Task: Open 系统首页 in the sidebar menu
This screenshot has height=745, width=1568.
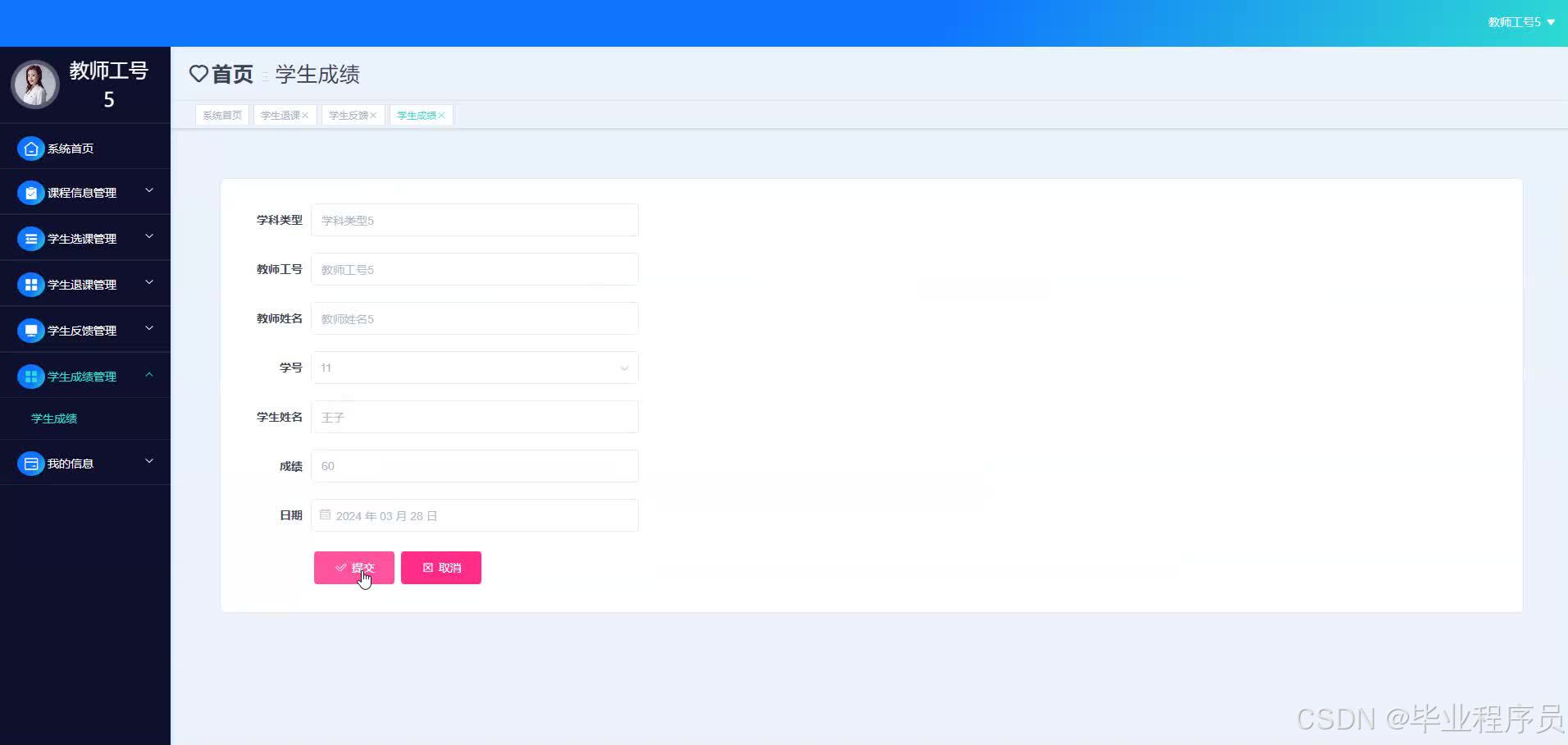Action: (x=71, y=149)
